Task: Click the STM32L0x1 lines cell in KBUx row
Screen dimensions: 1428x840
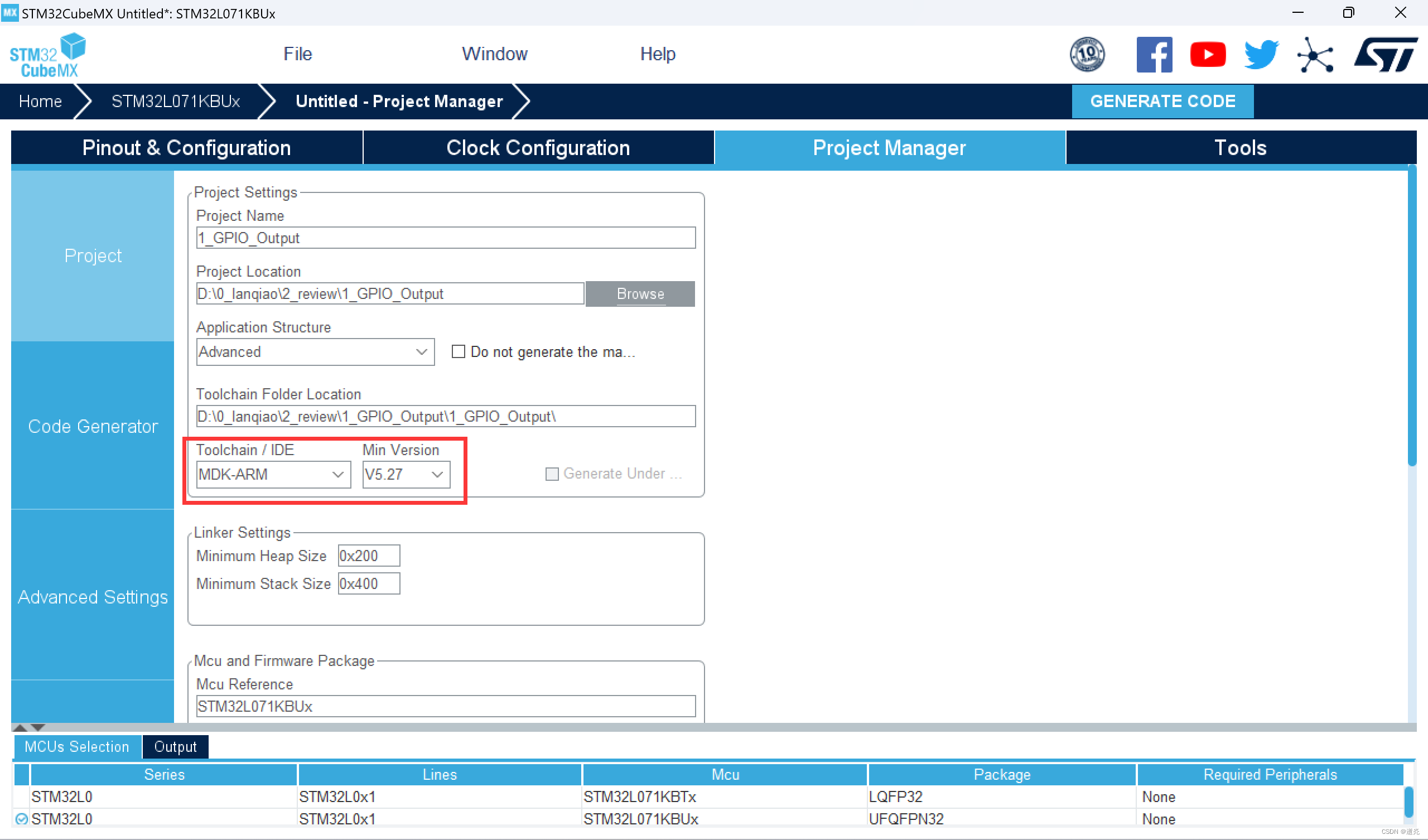Action: pos(439,818)
